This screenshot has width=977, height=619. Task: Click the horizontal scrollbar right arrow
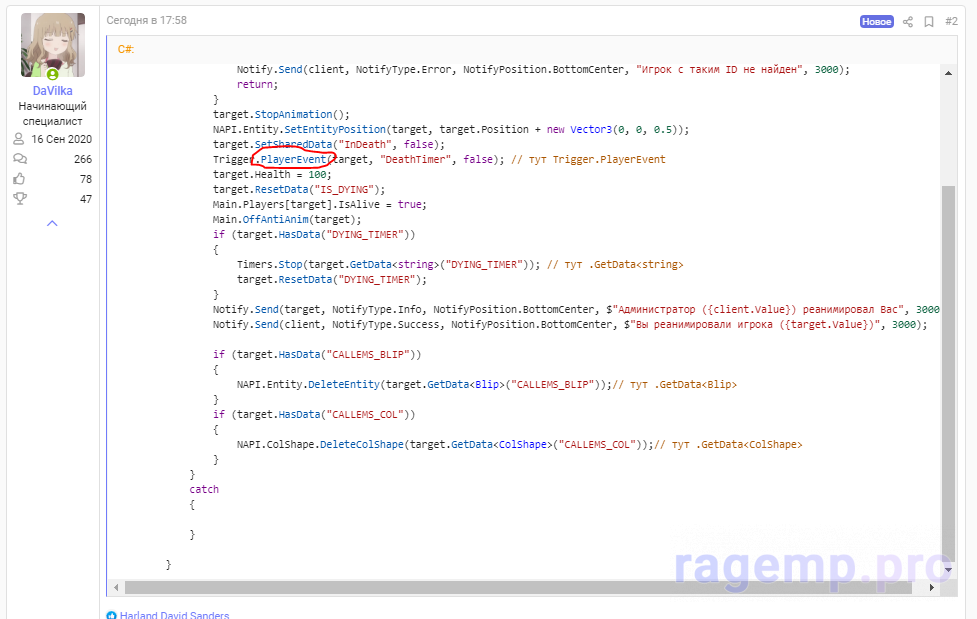(932, 588)
